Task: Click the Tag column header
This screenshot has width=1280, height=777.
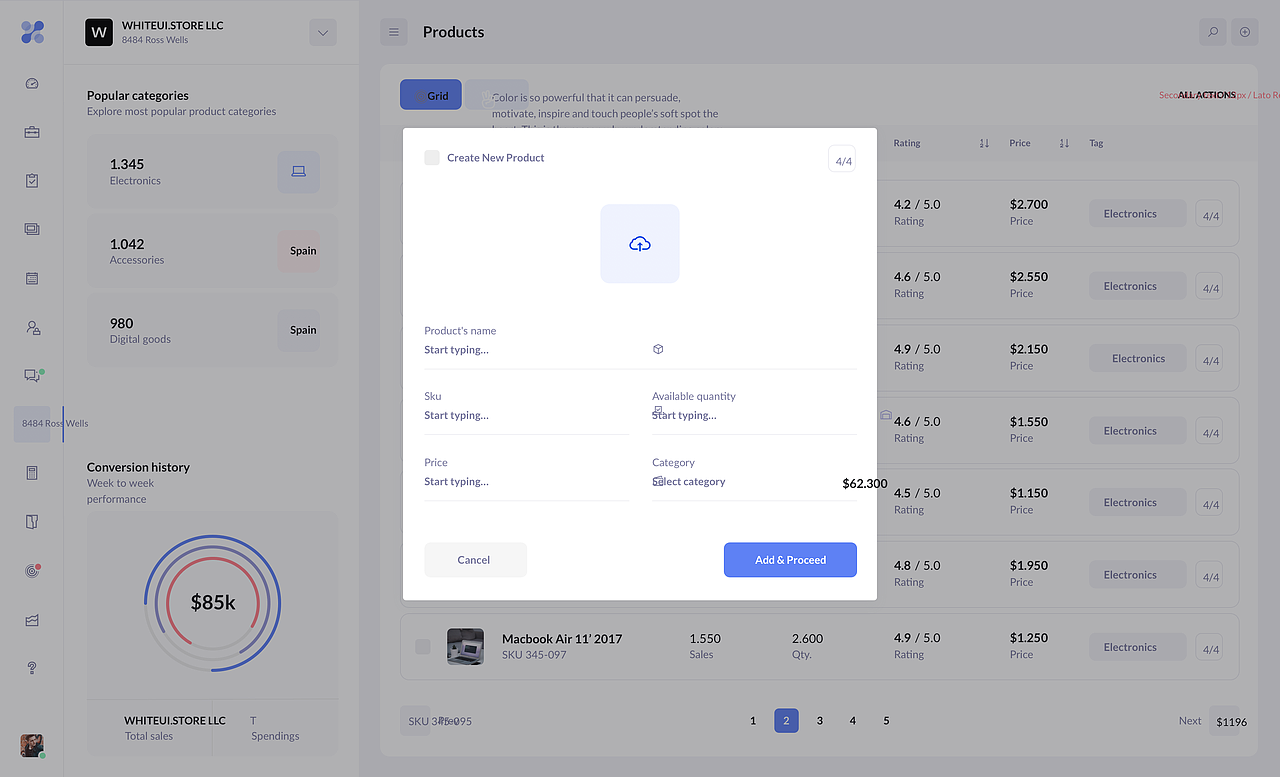Action: click(1096, 143)
